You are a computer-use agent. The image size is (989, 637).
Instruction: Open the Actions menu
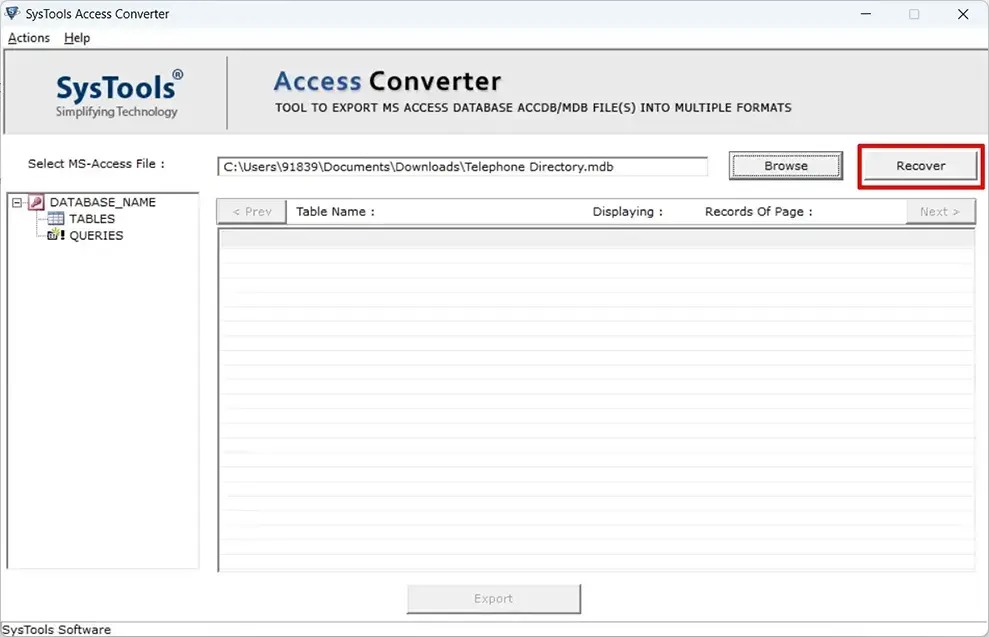point(29,38)
